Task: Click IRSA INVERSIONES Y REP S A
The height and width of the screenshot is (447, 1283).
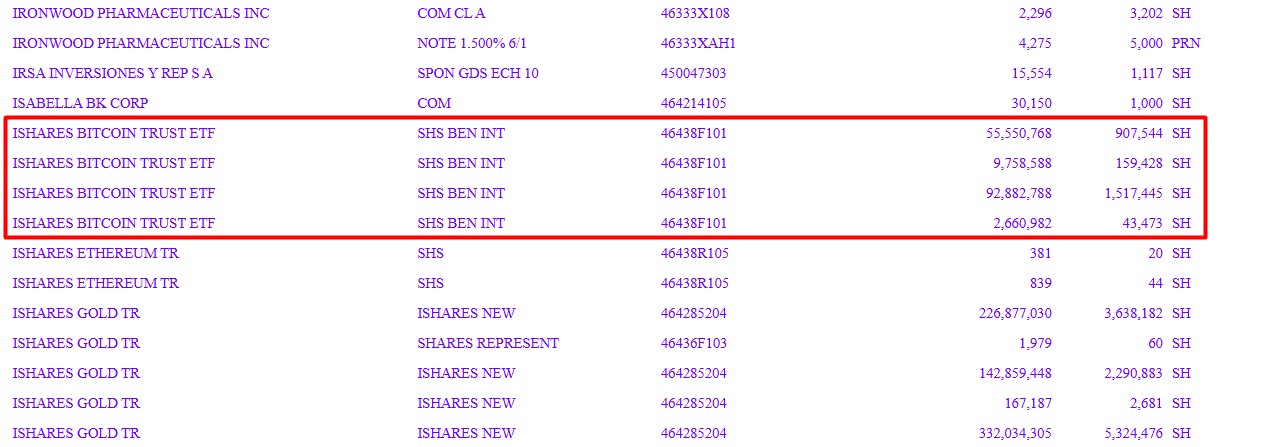Action: [x=113, y=74]
